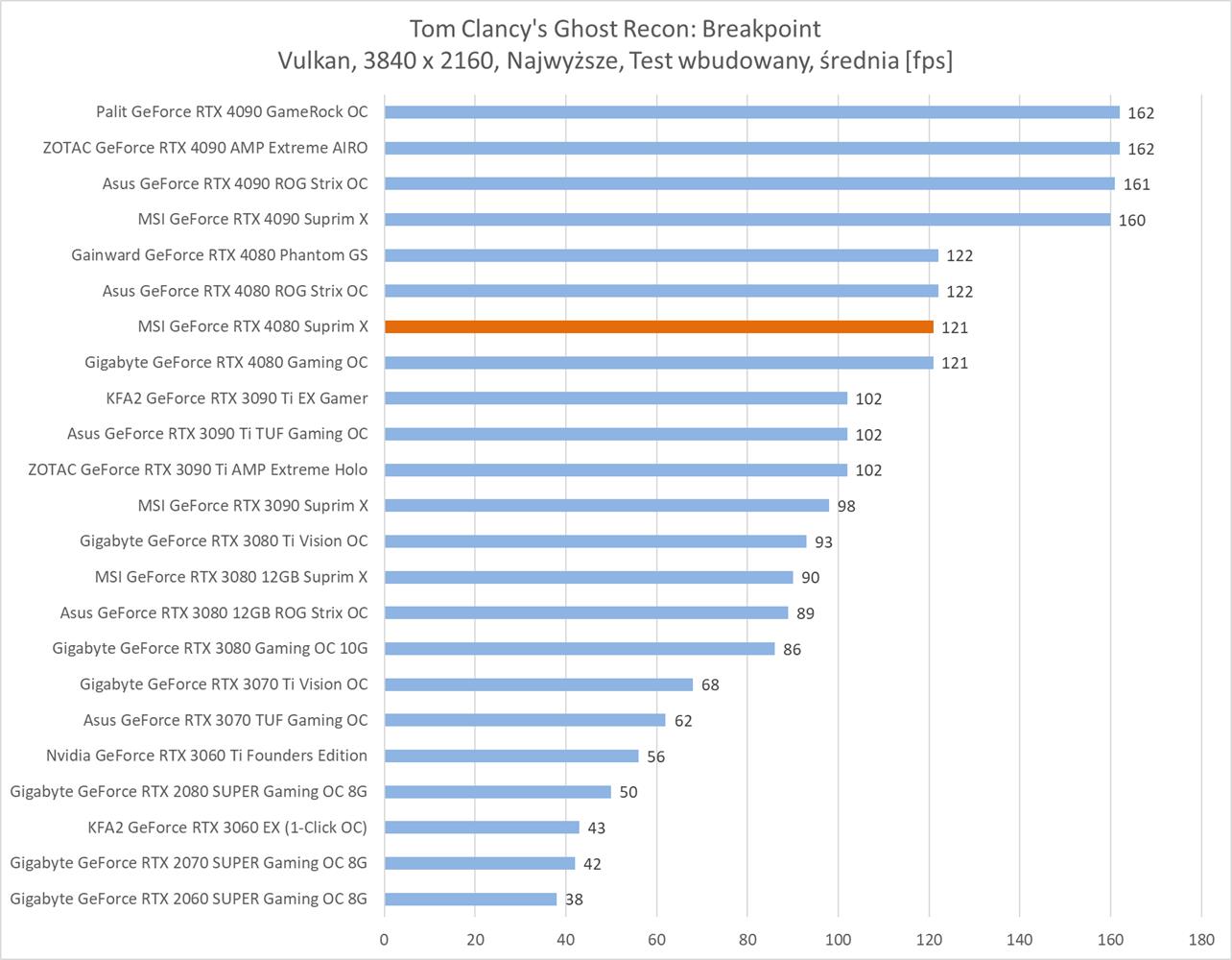Screen dimensions: 1232x960
Task: Select the label 'Gigabyte GeForce RTX 2070 SUPER Gaming OC 8G'
Action: [189, 863]
